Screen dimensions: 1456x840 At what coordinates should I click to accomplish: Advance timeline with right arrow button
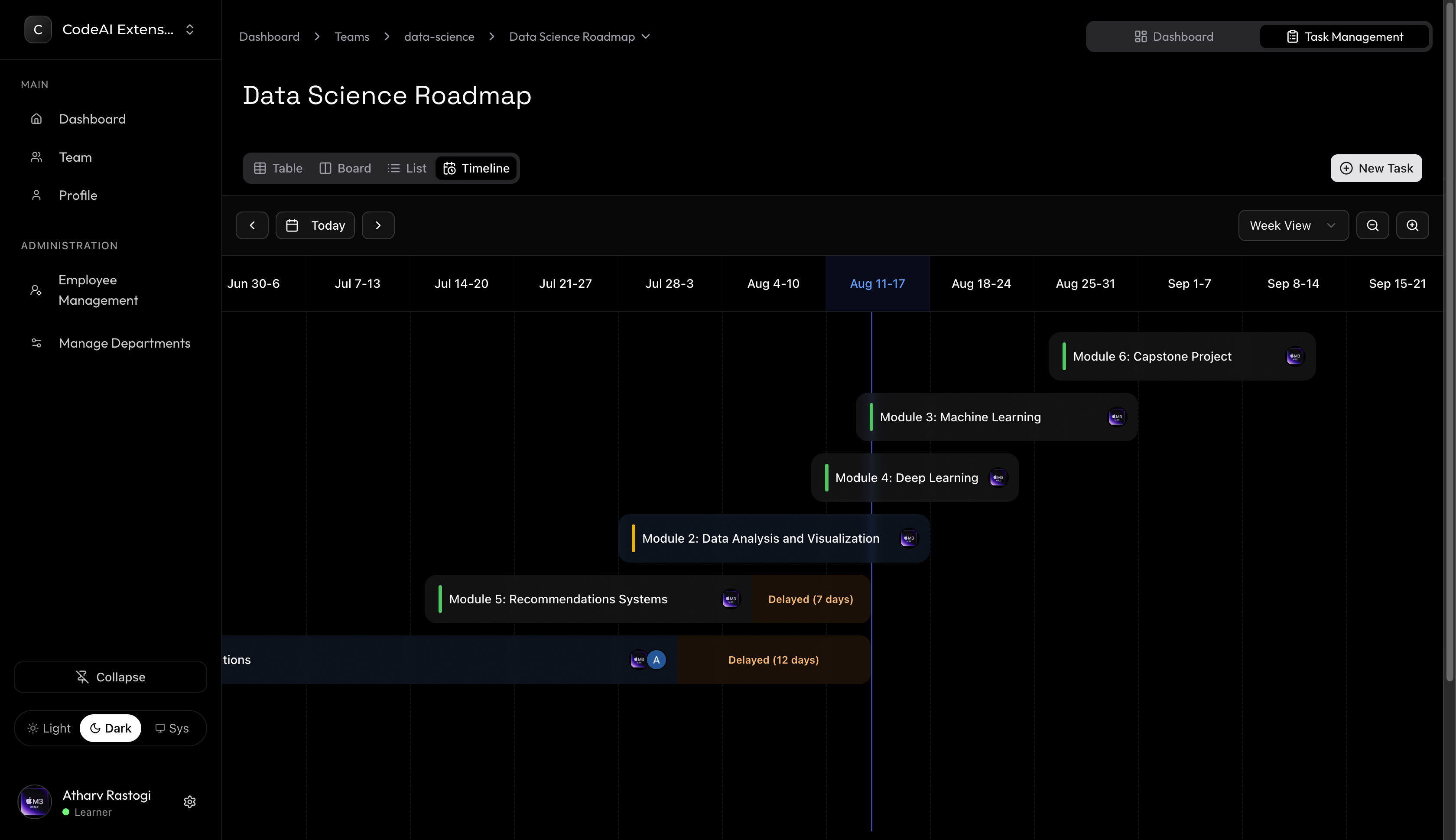(378, 225)
